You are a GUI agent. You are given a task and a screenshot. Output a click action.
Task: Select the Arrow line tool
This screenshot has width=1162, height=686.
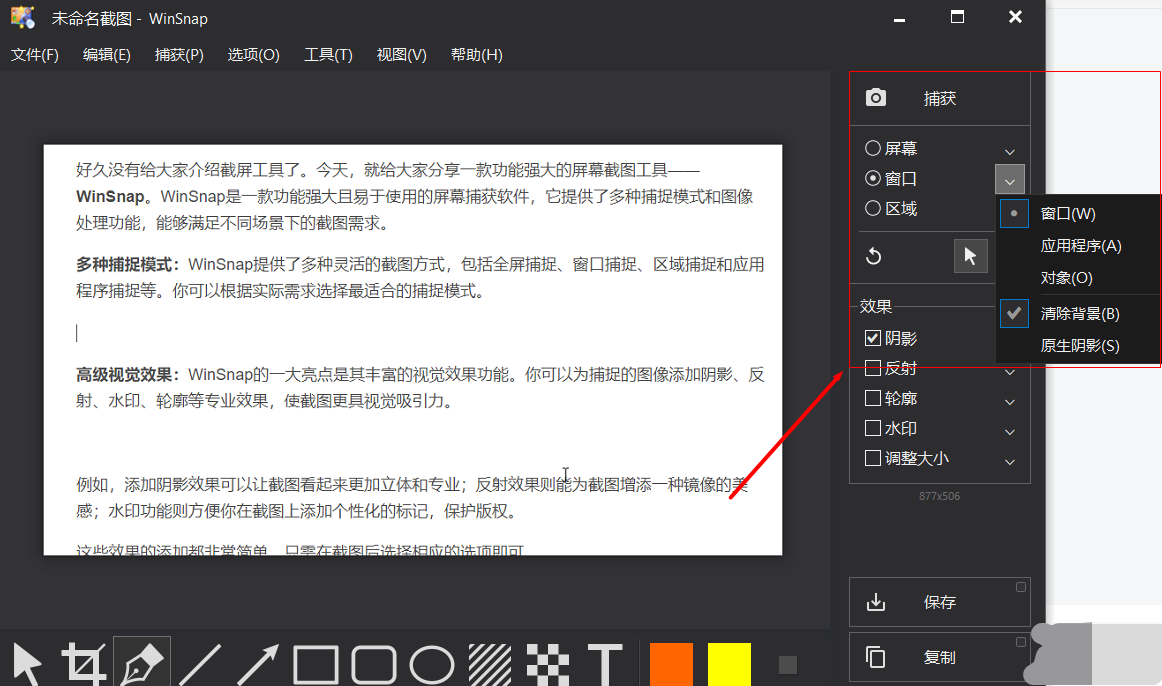point(258,664)
